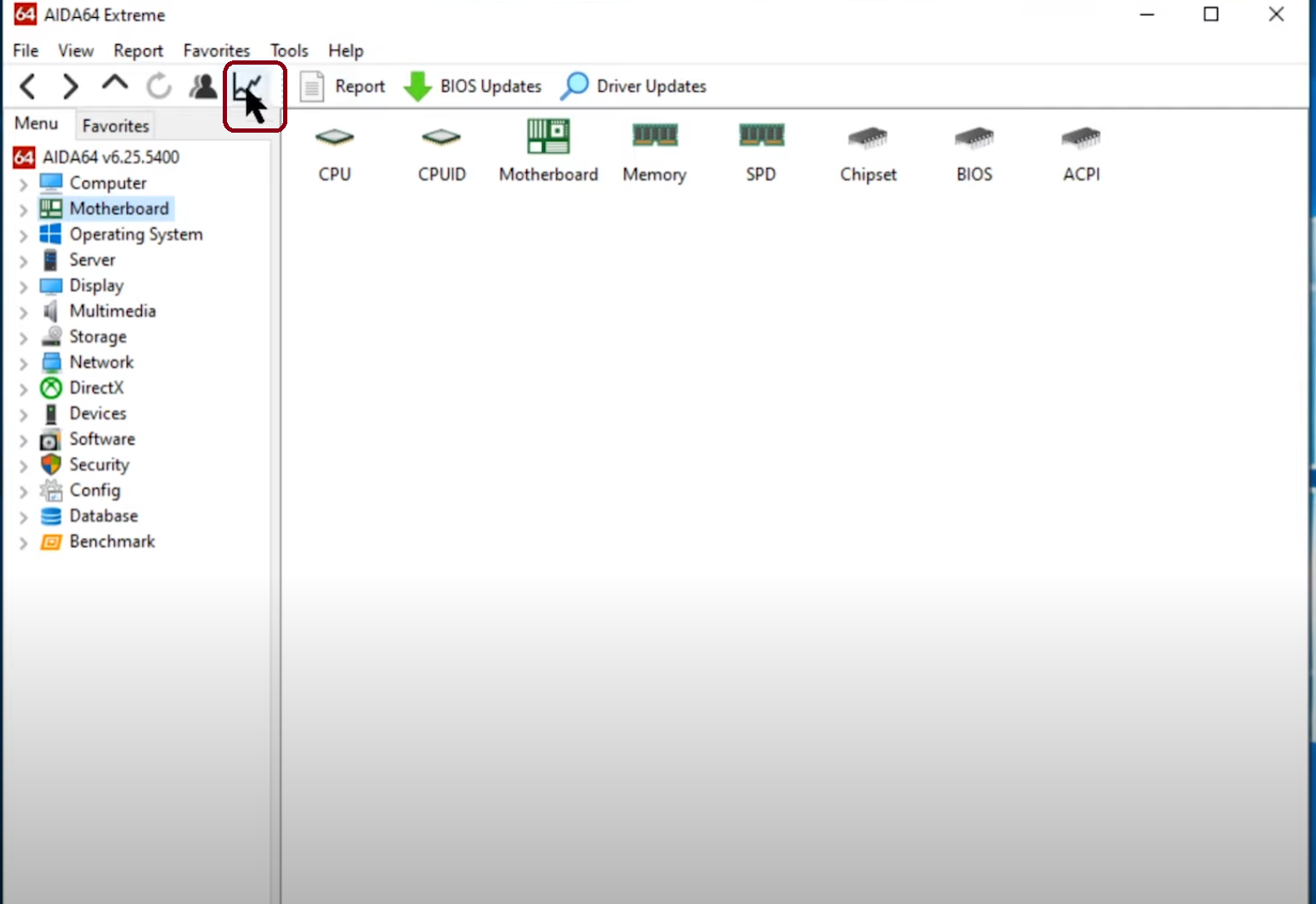Open the SPD module icon
Screen dimensions: 1316x904
pyautogui.click(x=761, y=135)
